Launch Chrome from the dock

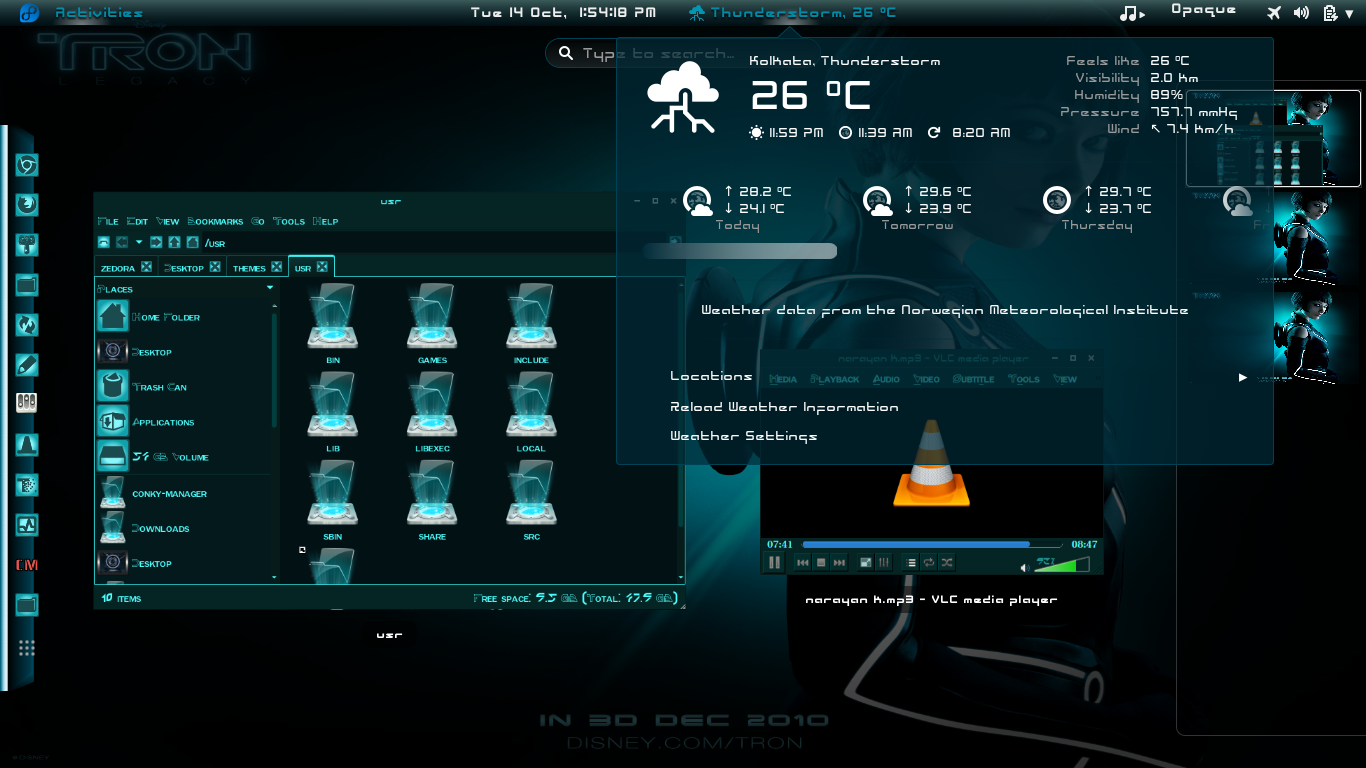[x=27, y=165]
